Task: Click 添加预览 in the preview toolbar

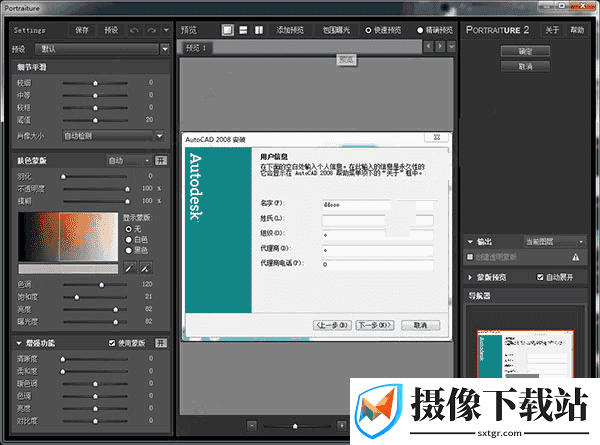Action: [x=290, y=30]
